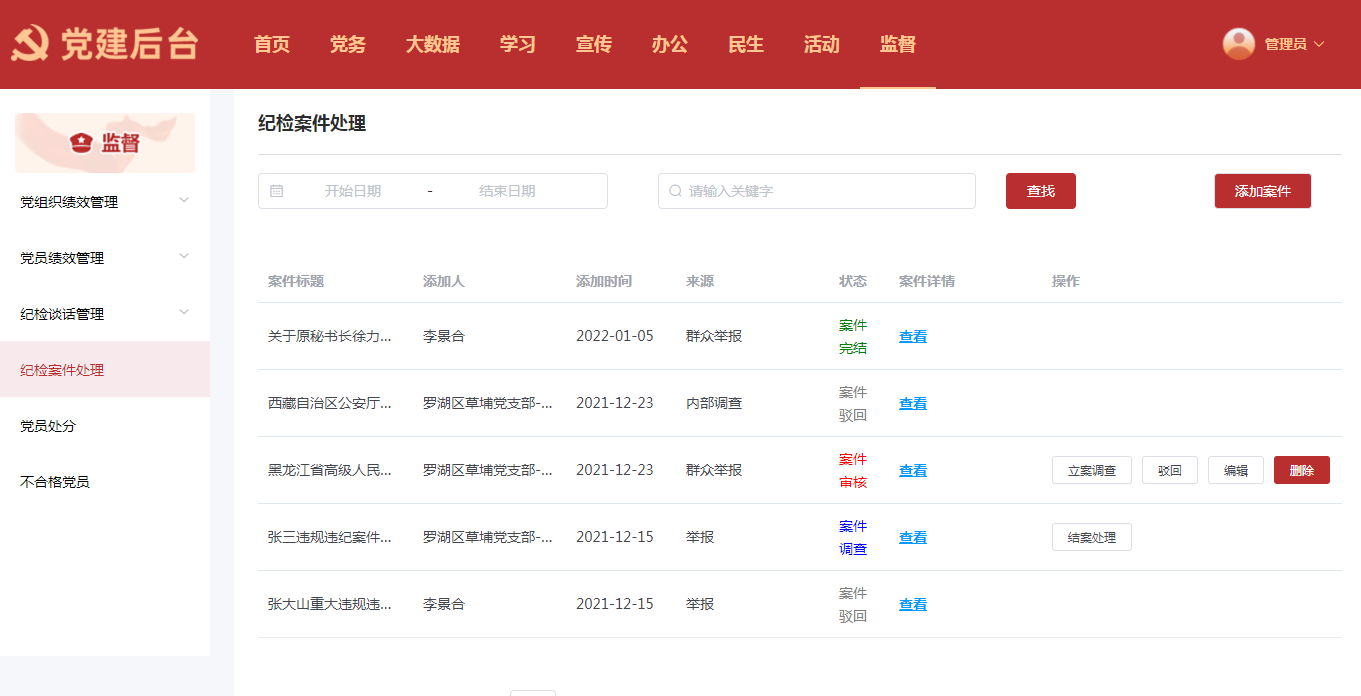This screenshot has width=1361, height=696.
Task: View details of 西藏自治区公安厅 case
Action: [x=912, y=403]
